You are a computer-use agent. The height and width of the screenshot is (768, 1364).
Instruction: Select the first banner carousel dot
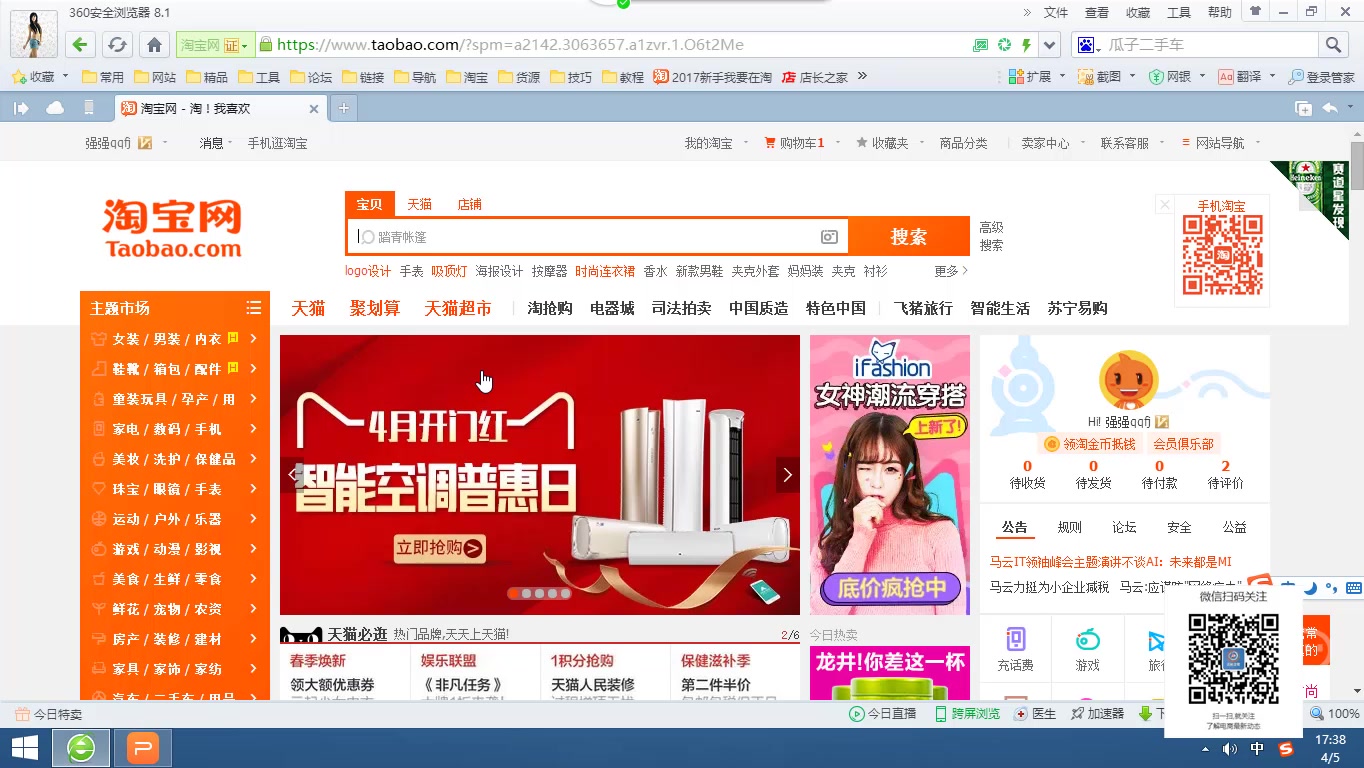tap(514, 593)
